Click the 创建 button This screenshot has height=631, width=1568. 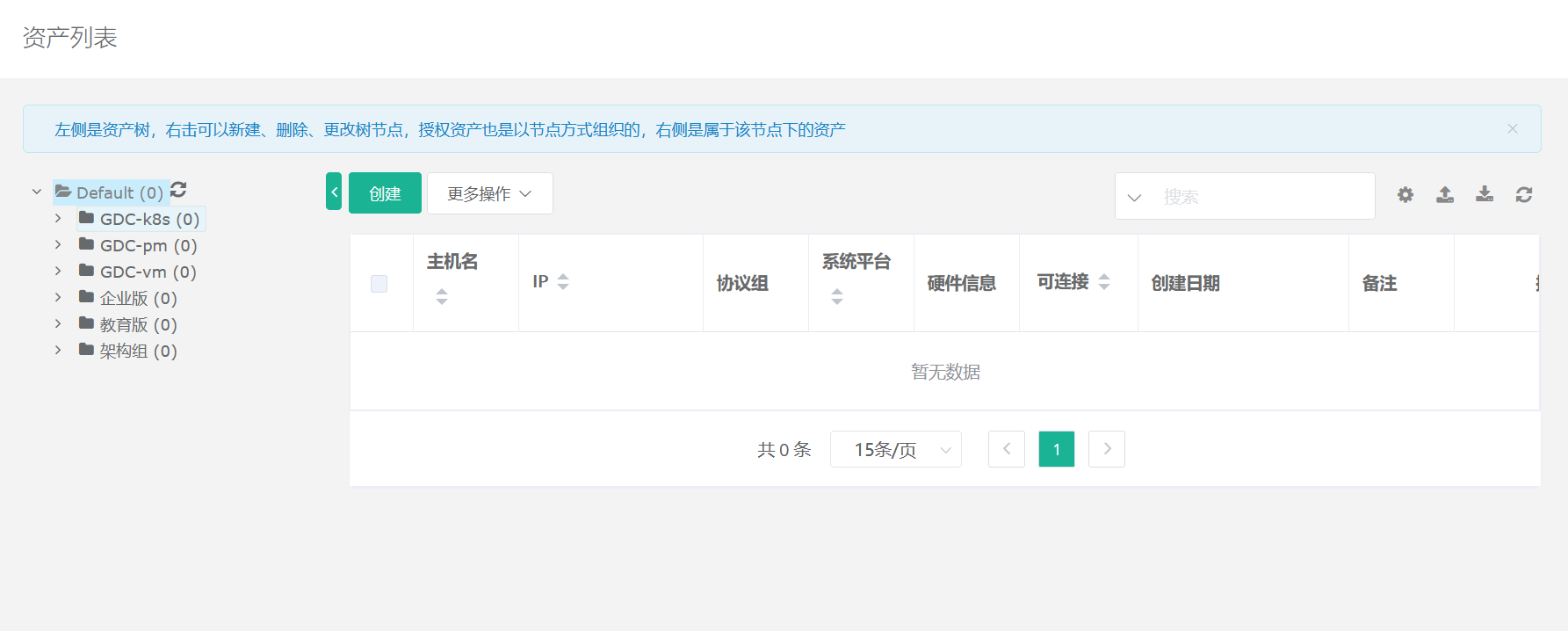tap(385, 193)
